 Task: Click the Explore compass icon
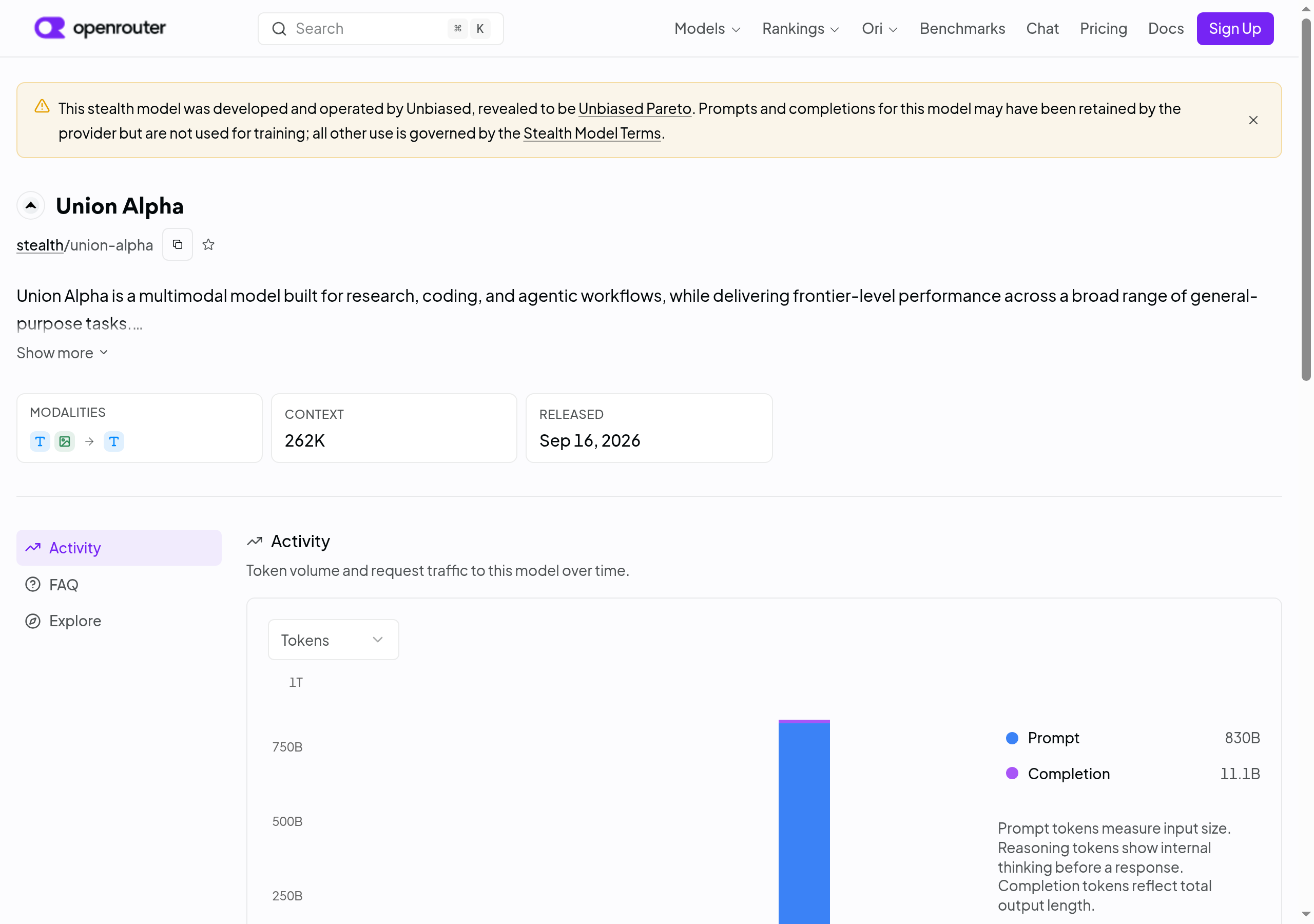(x=33, y=621)
